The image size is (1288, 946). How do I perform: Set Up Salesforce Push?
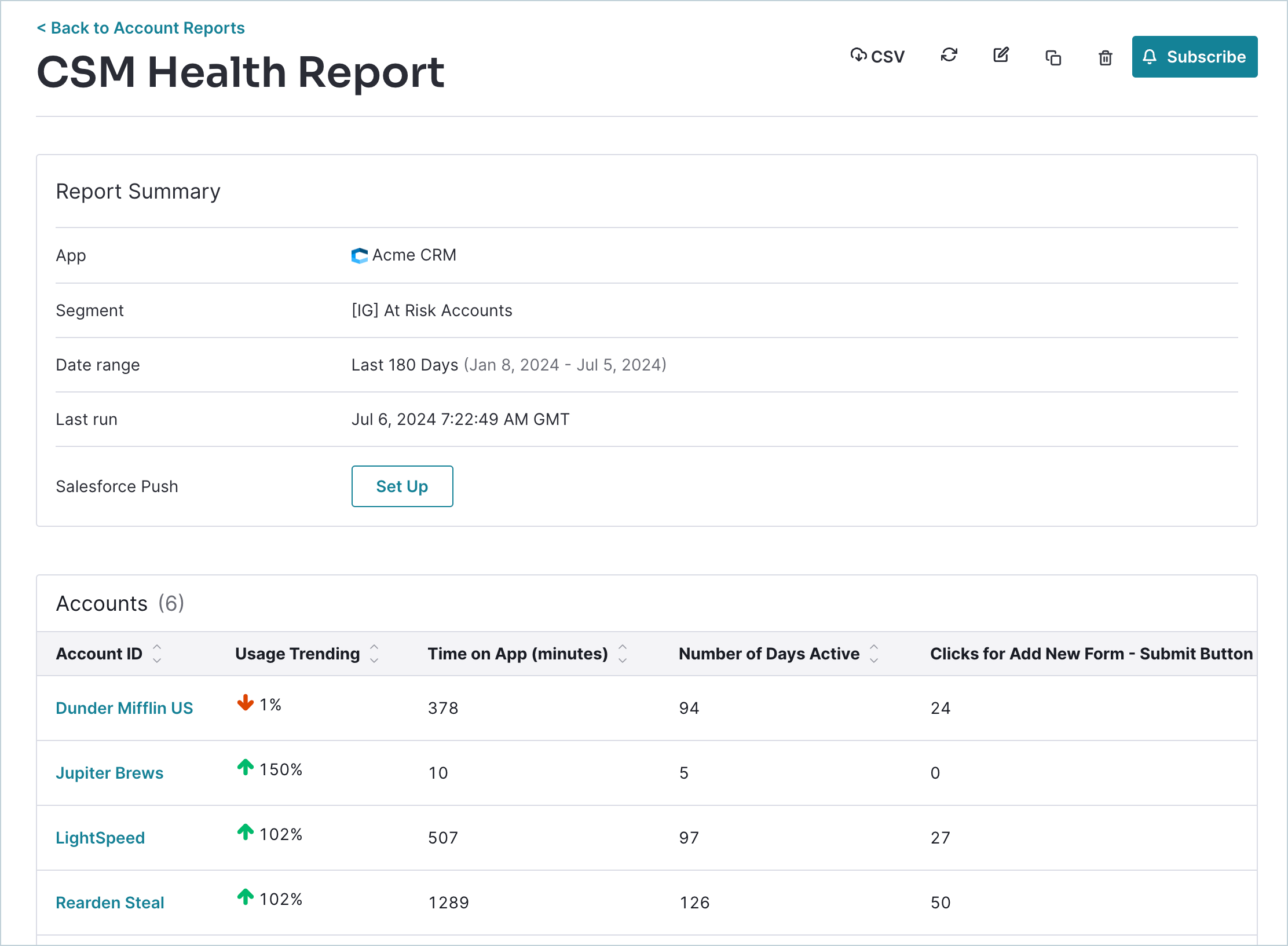[402, 486]
